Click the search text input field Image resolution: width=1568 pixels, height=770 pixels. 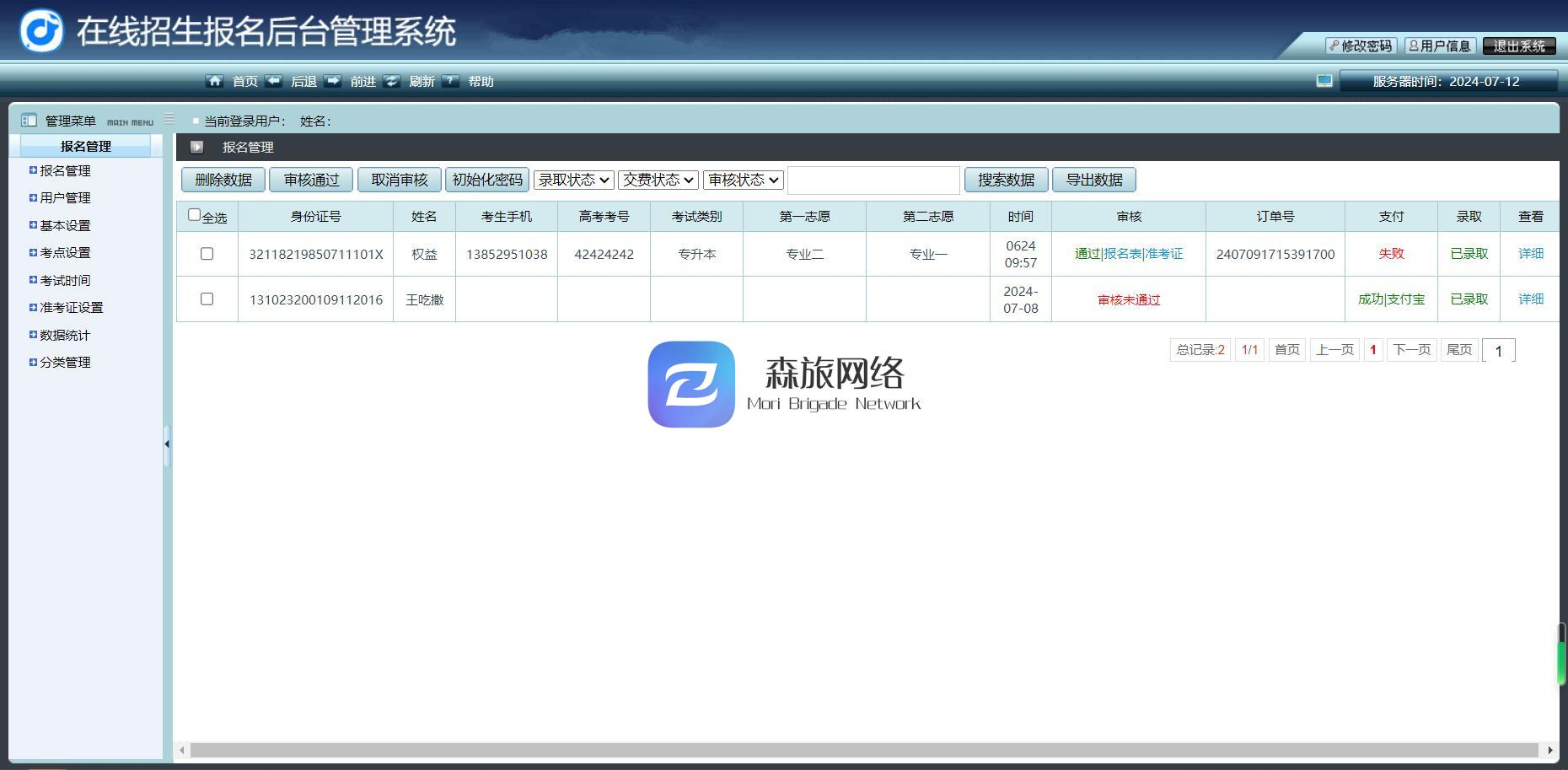click(873, 180)
